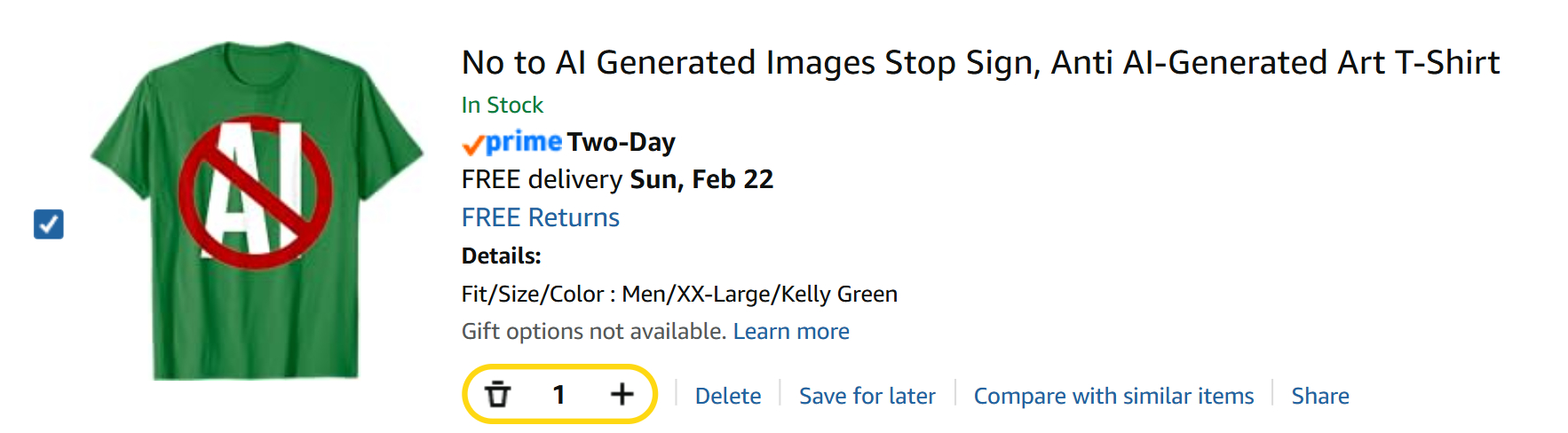This screenshot has height=433, width=1568.
Task: Click the quantity number 1
Action: pyautogui.click(x=558, y=394)
